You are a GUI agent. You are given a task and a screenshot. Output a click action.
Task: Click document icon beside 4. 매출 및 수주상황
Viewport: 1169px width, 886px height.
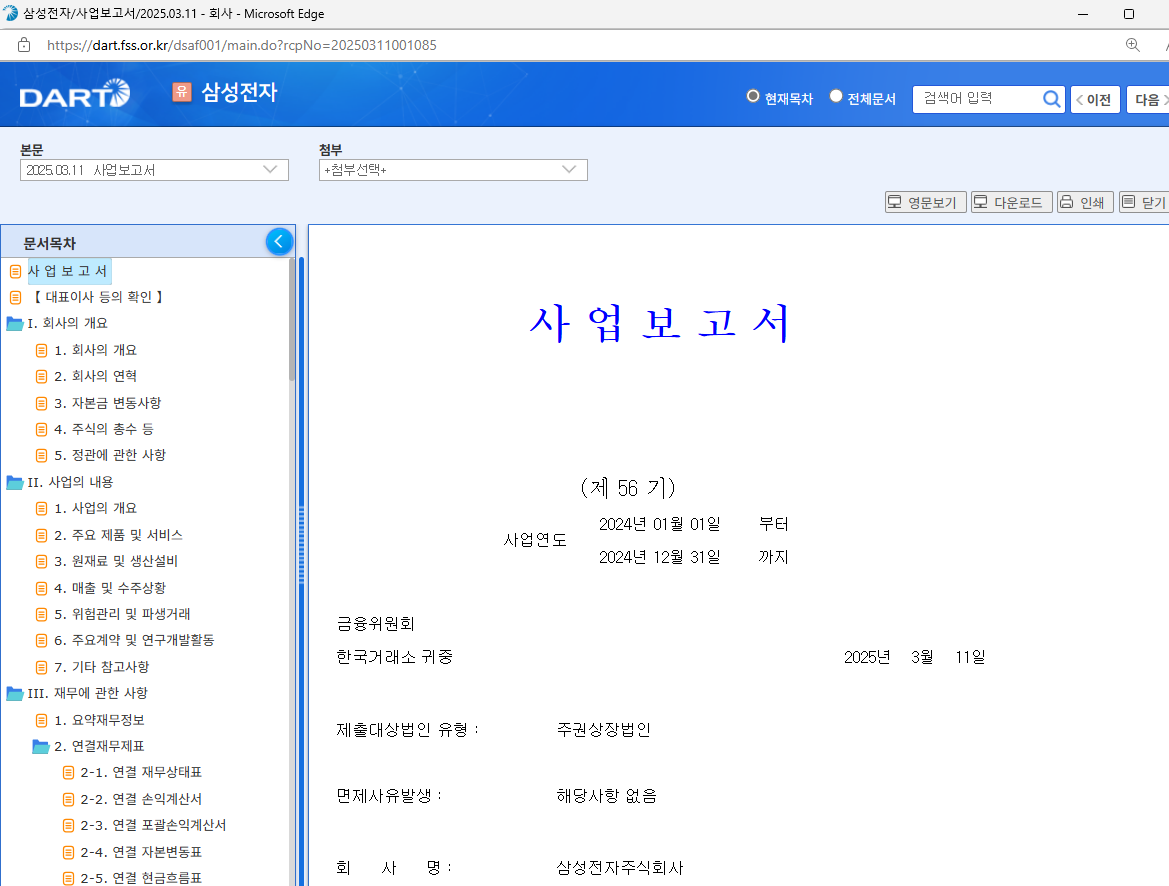pos(42,588)
